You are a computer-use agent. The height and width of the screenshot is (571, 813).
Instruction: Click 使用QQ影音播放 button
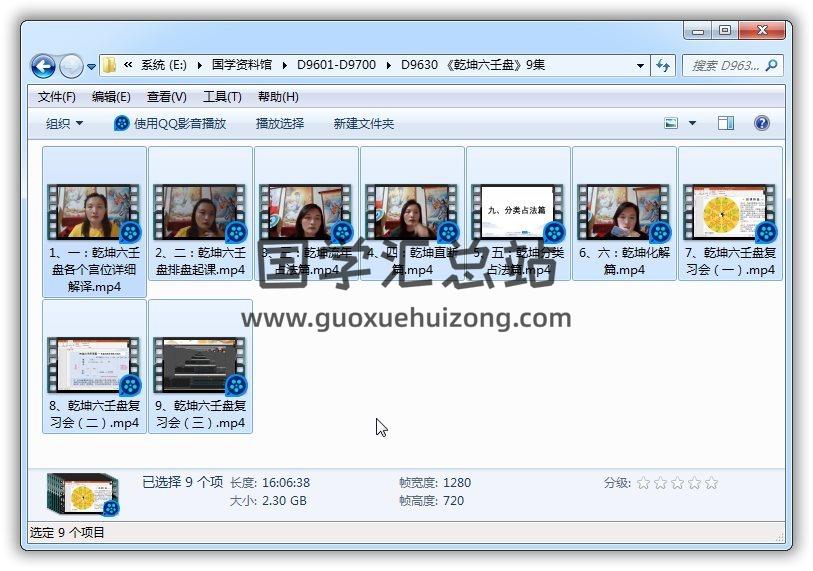click(170, 123)
